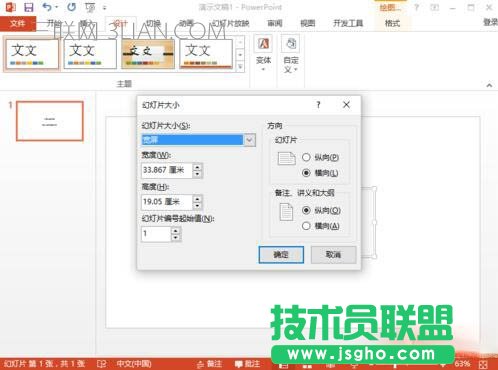The width and height of the screenshot is (498, 370).
Task: Increase width with the up spinner
Action: (x=197, y=167)
